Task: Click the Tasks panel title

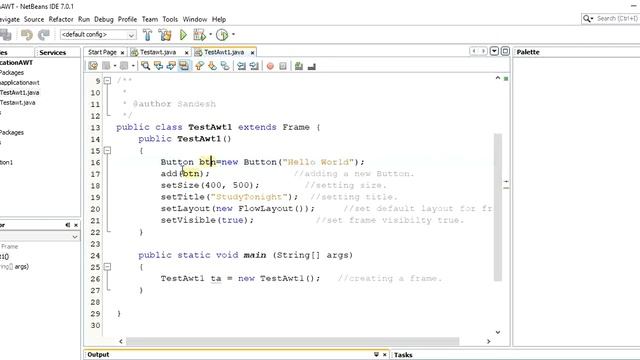Action: click(403, 355)
